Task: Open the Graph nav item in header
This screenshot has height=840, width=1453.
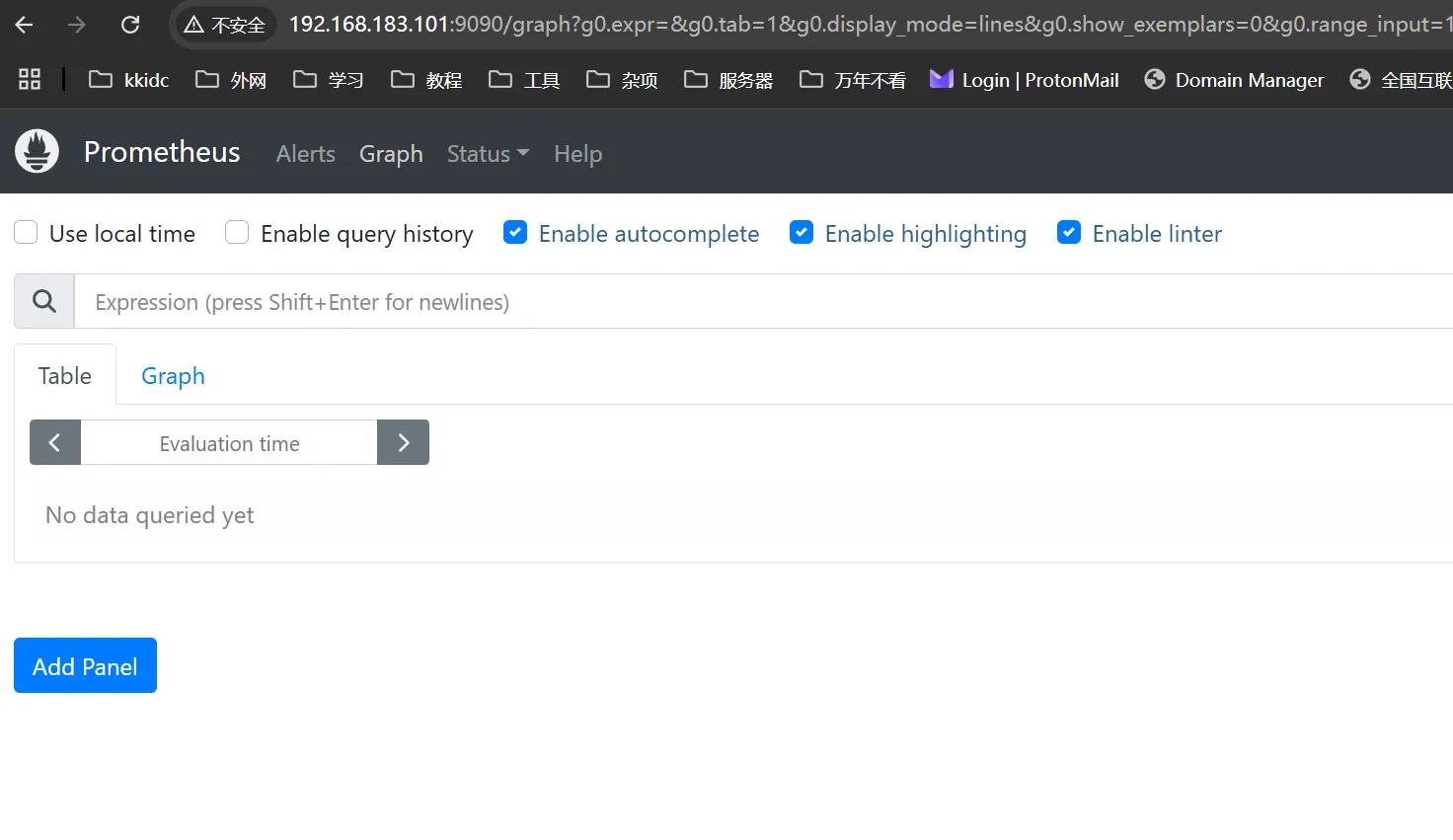Action: (x=391, y=154)
